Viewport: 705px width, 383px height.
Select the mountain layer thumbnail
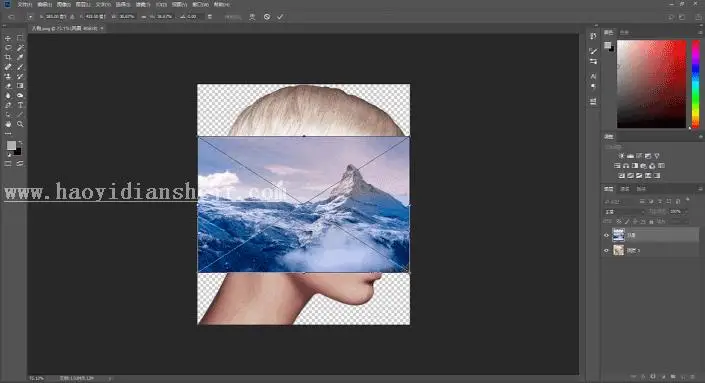point(619,235)
